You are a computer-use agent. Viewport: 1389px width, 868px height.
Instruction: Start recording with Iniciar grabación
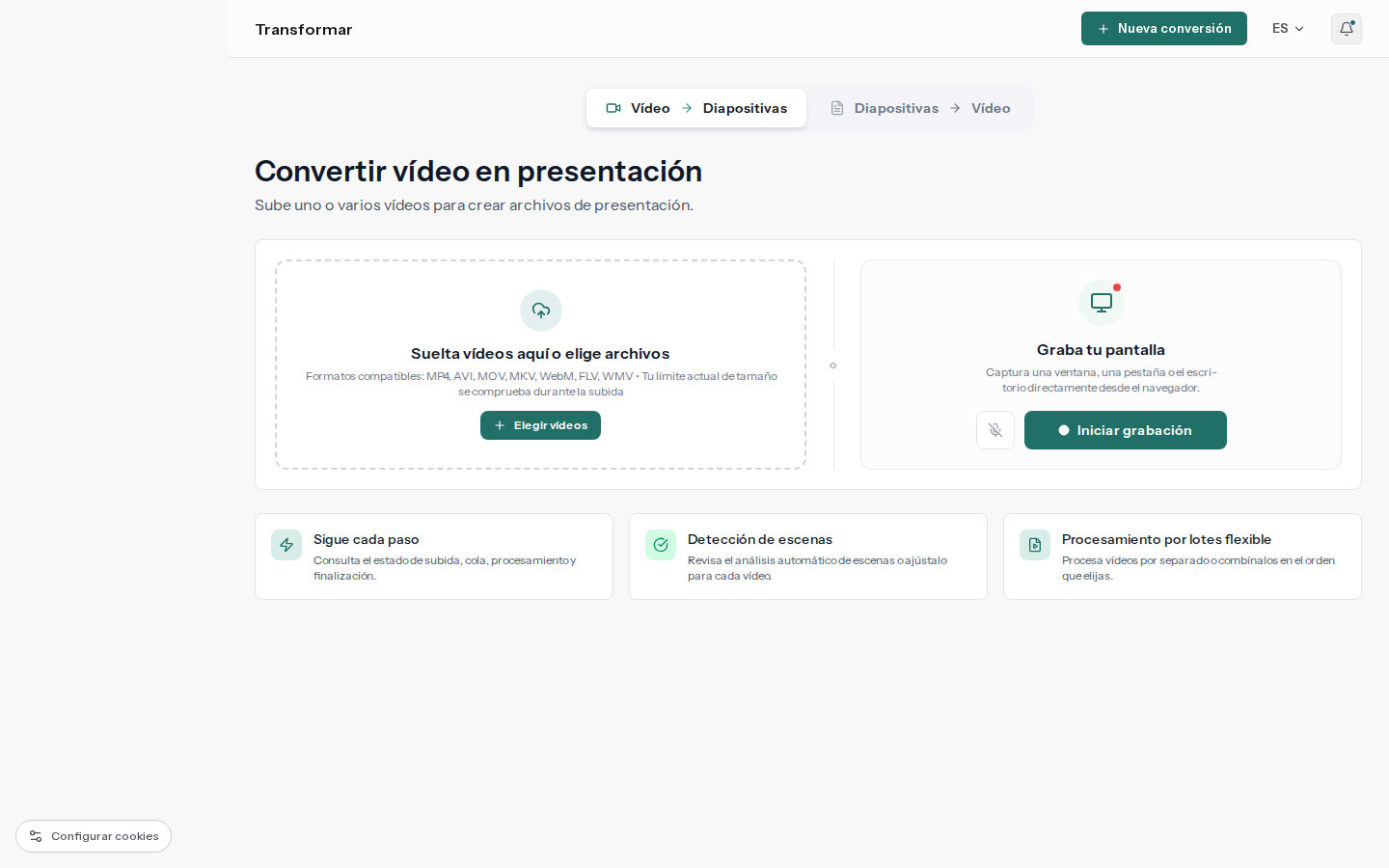click(1125, 430)
